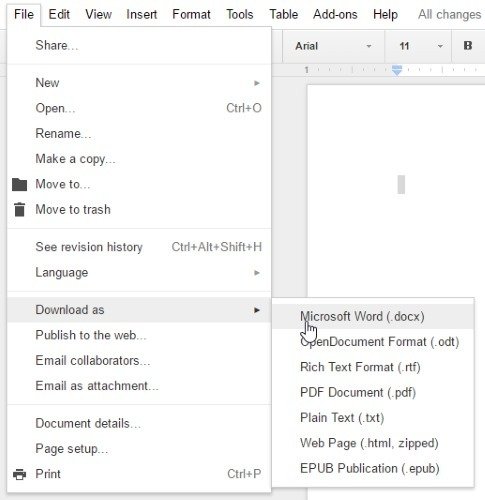Image resolution: width=485 pixels, height=500 pixels.
Task: Select See revision history
Action: pos(139,247)
